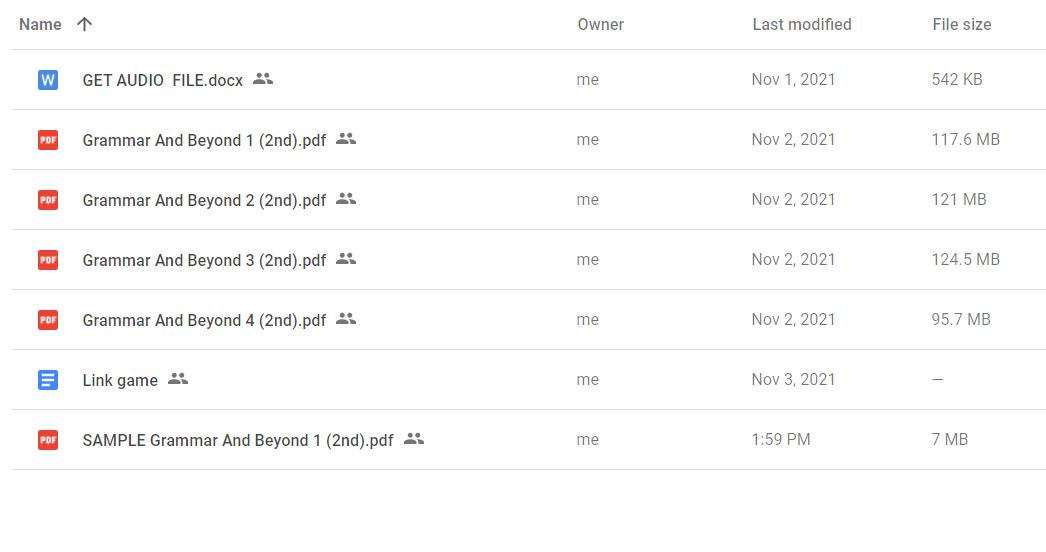Click the PDF icon for Grammar And Beyond 1

click(48, 140)
